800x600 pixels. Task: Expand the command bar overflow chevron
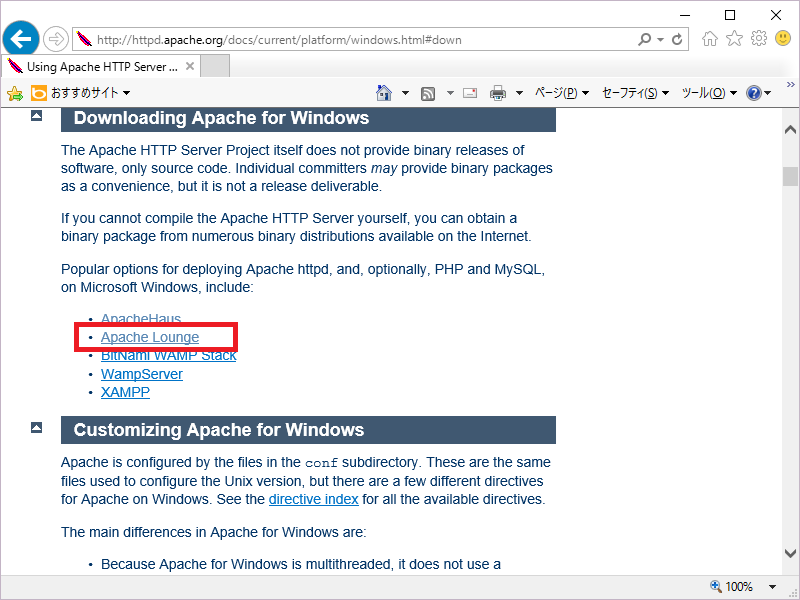(x=790, y=84)
